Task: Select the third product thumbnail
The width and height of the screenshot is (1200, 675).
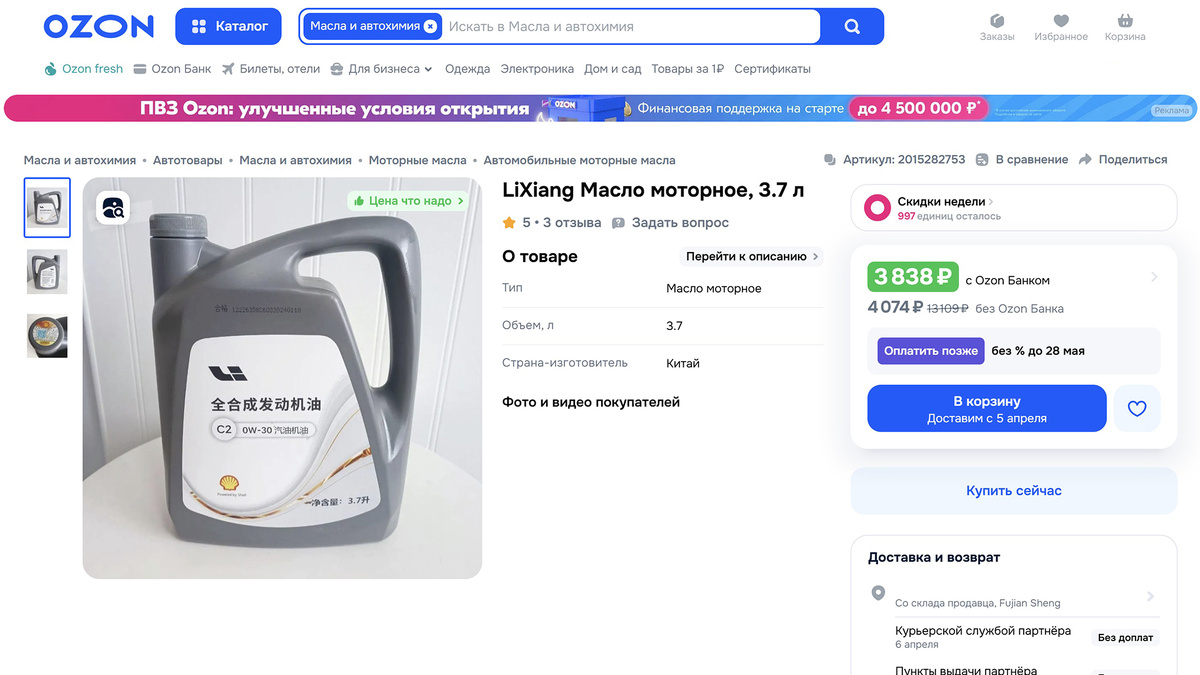Action: pyautogui.click(x=47, y=335)
